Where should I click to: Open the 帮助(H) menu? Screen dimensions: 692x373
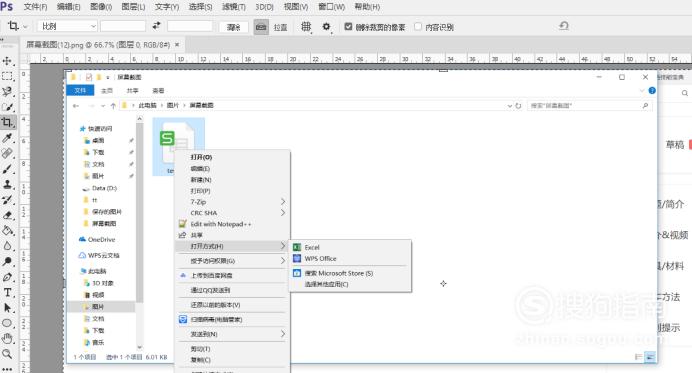(x=367, y=7)
